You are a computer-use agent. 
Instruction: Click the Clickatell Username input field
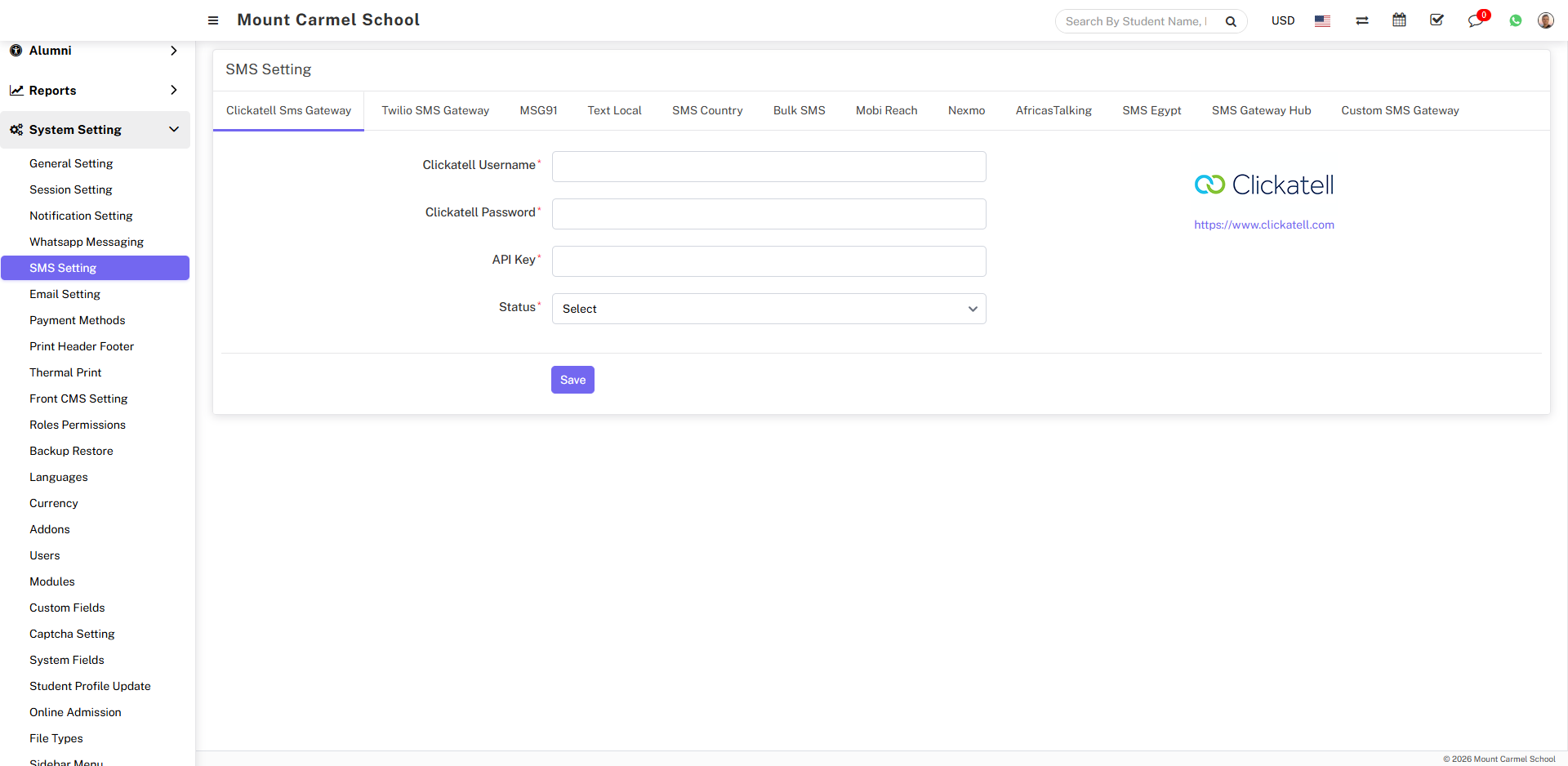(768, 167)
